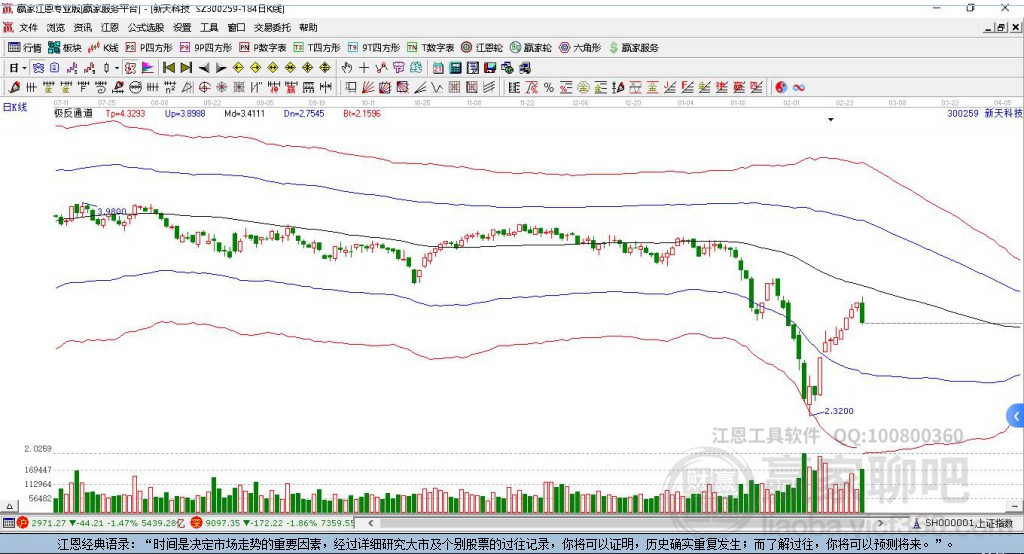
Task: Jump to last bar with skip-forward icon
Action: (186, 68)
